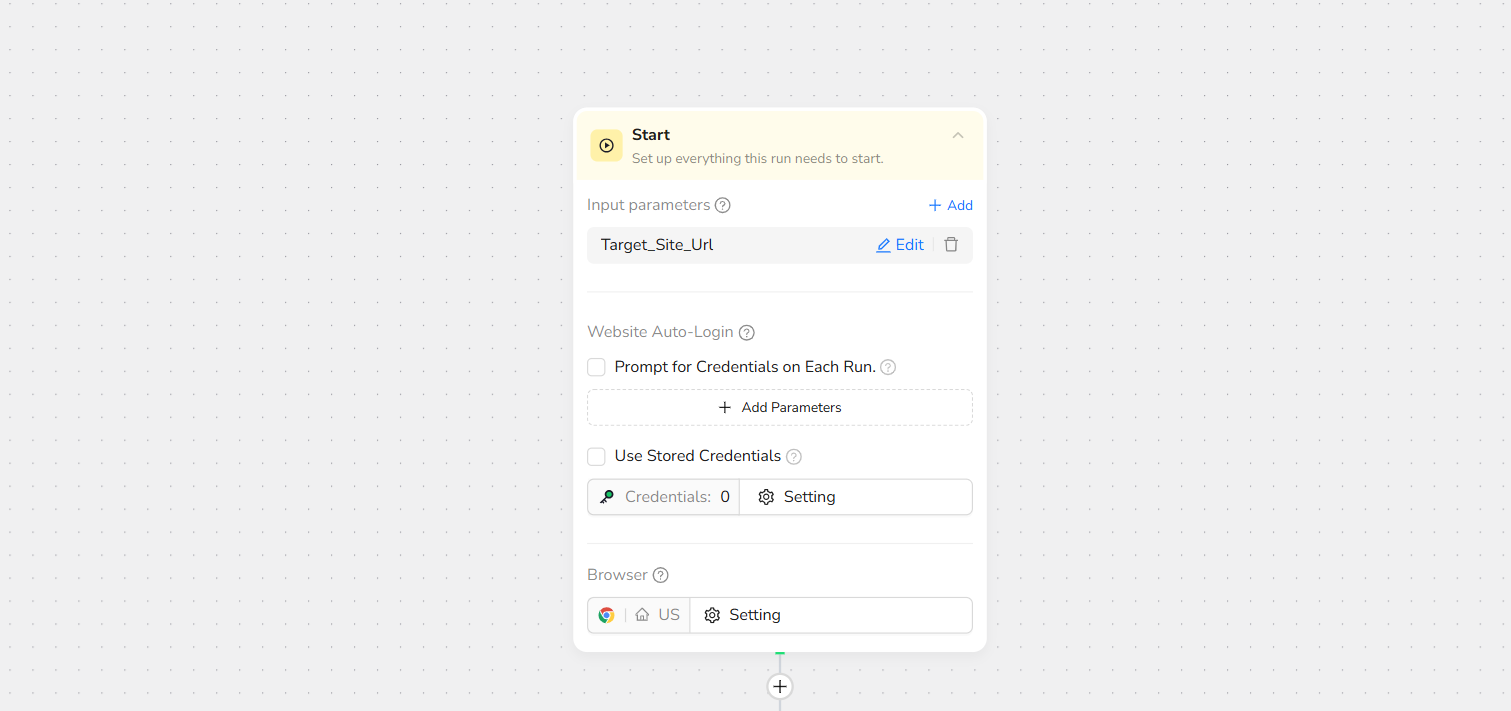Collapse the Start node panel
This screenshot has width=1511, height=711.
pos(958,136)
